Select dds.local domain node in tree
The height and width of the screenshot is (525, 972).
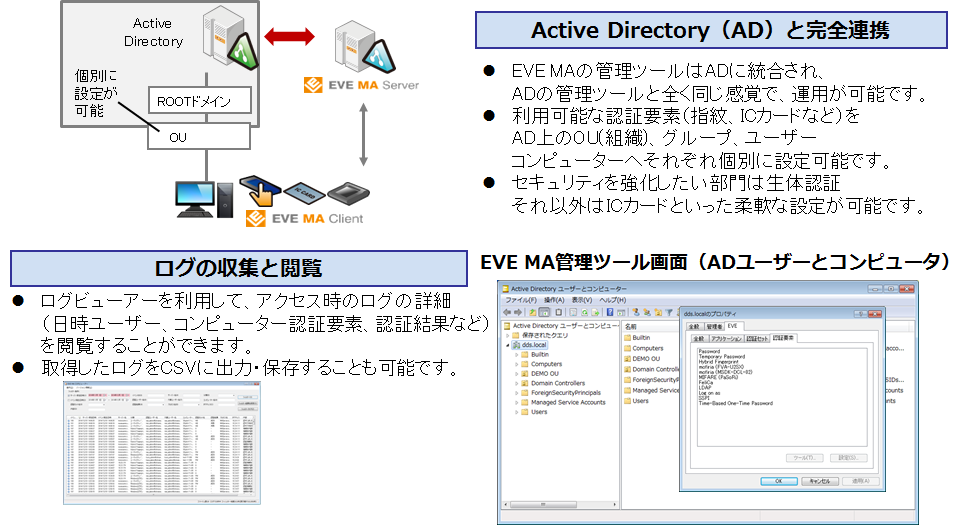pyautogui.click(x=529, y=345)
